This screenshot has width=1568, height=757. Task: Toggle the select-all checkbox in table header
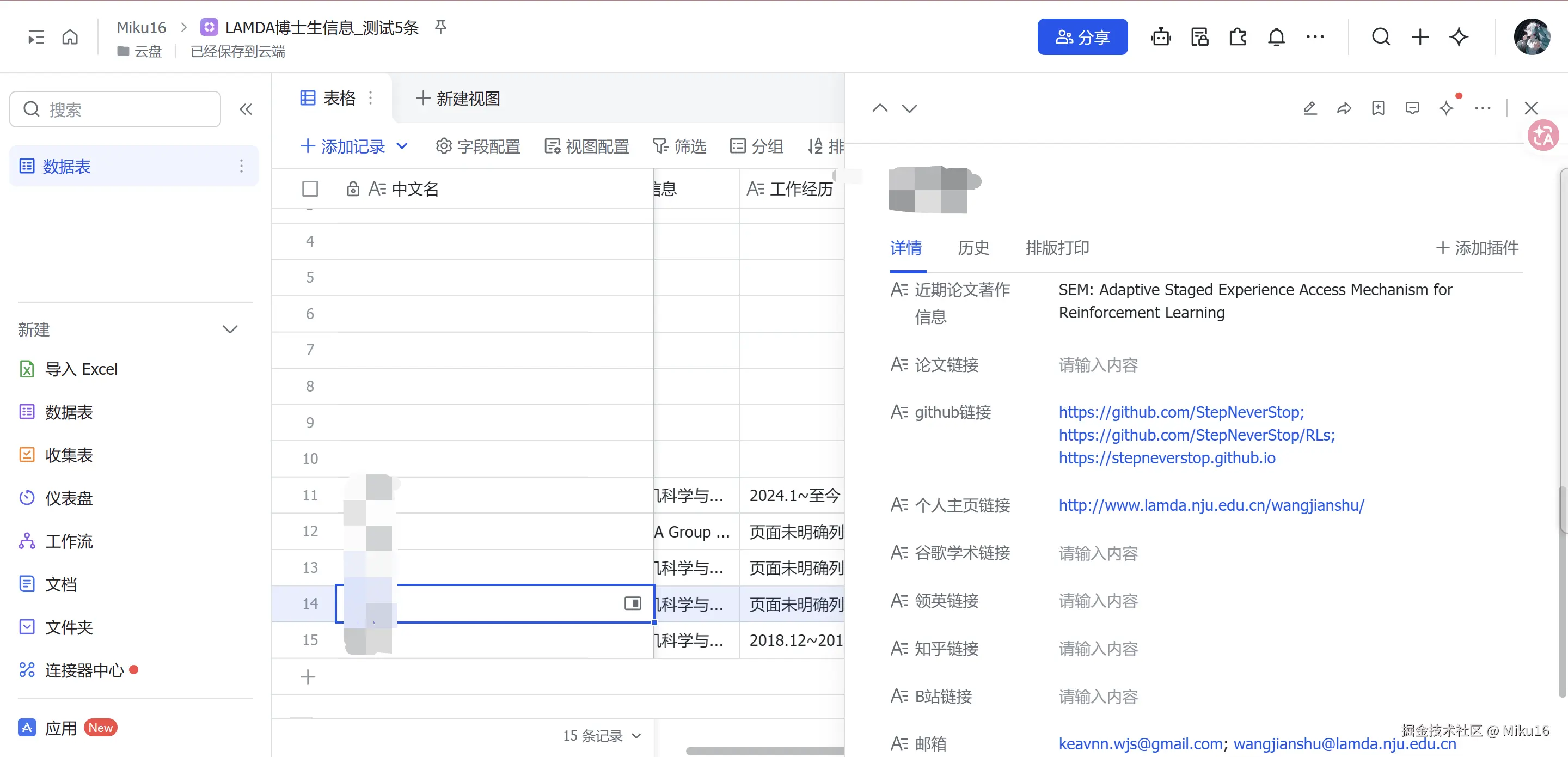click(310, 189)
